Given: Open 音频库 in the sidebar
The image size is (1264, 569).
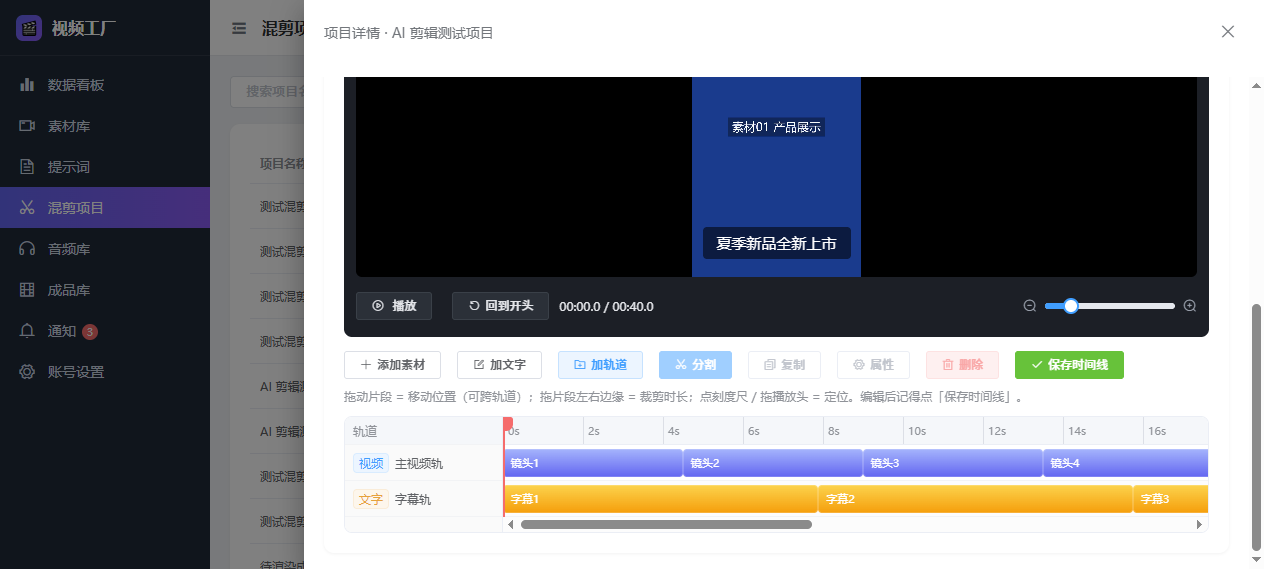Looking at the screenshot, I should (x=105, y=249).
